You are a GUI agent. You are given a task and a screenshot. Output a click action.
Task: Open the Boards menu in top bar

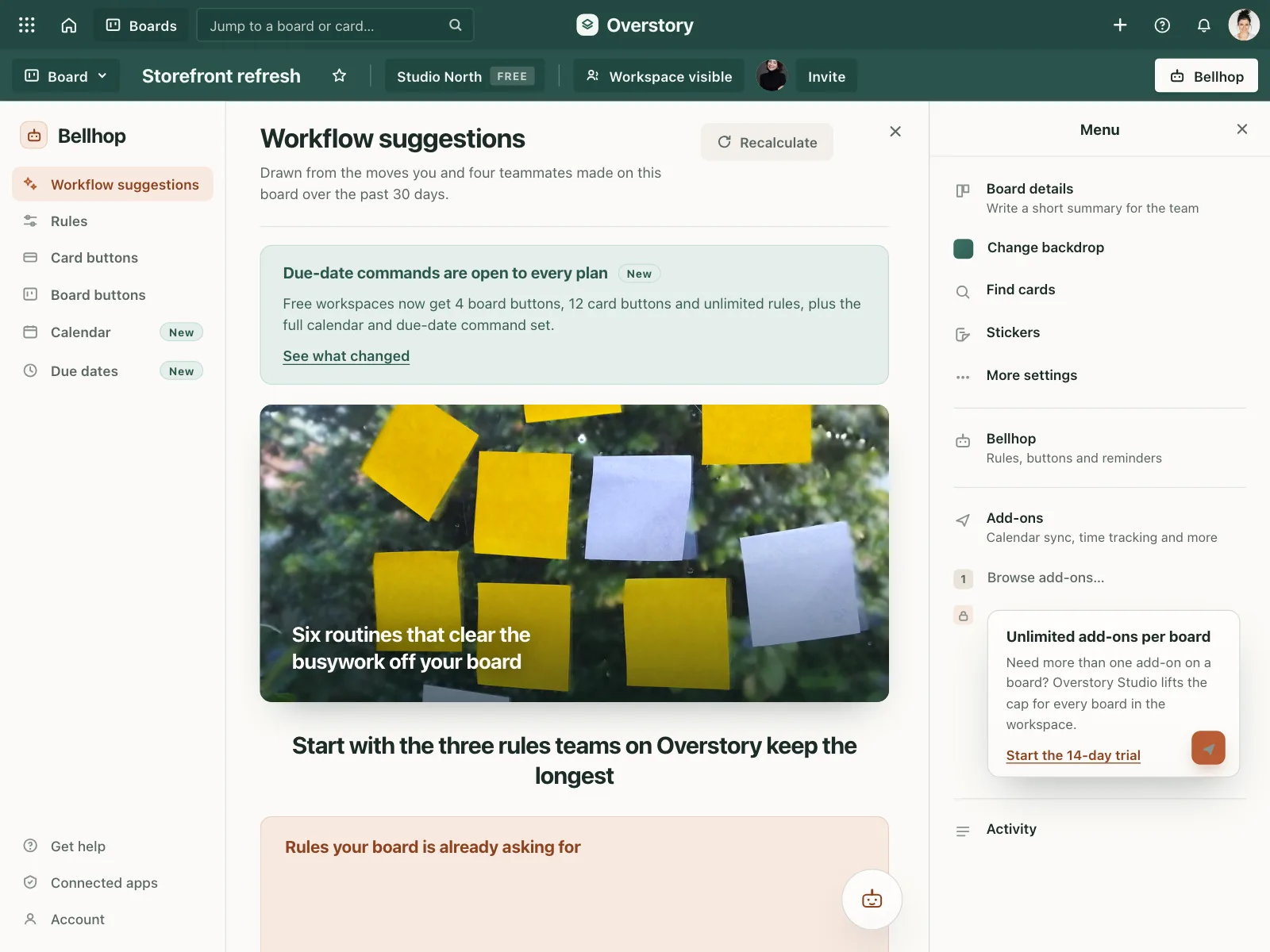click(x=141, y=25)
